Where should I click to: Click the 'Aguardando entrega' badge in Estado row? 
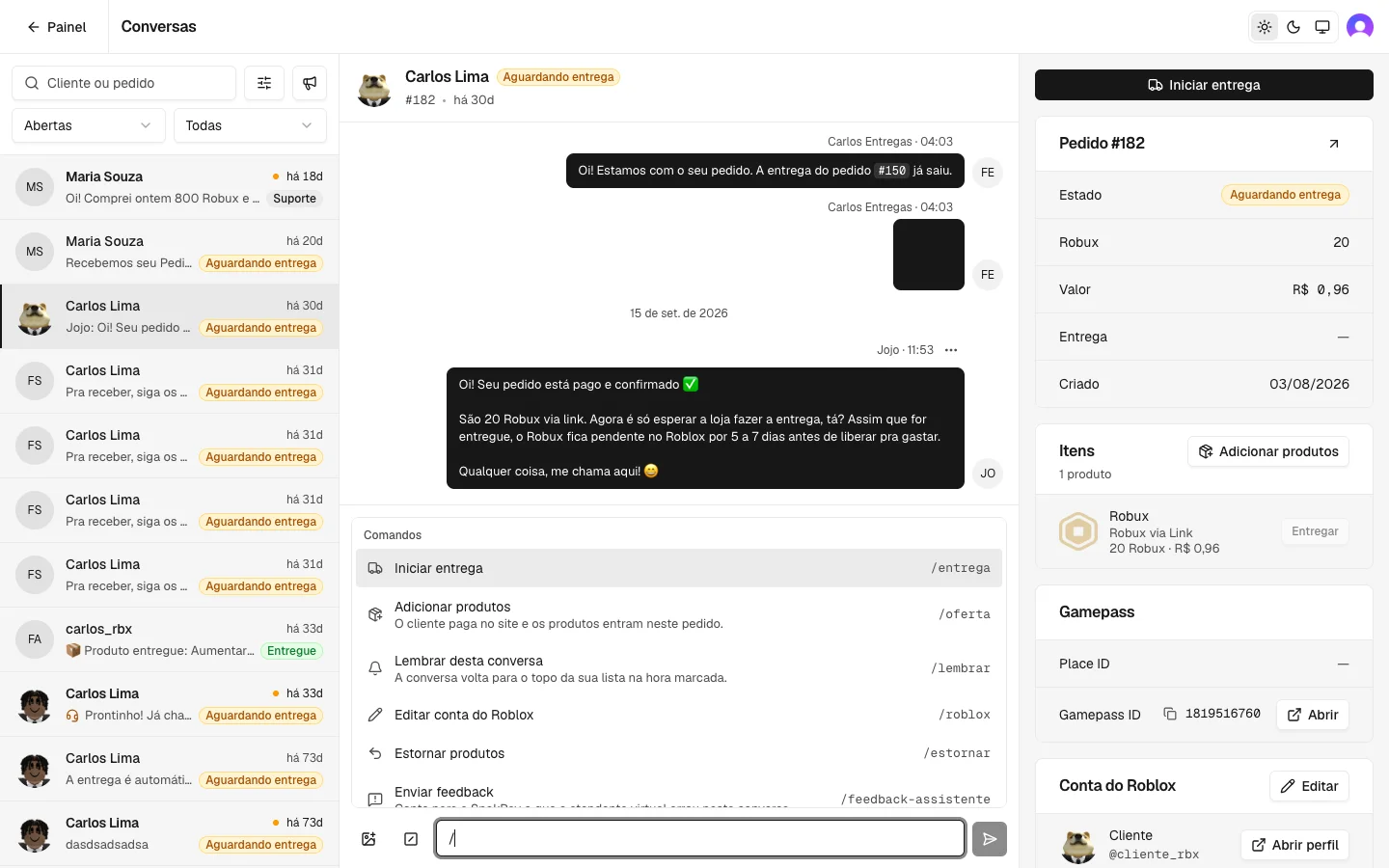point(1285,195)
